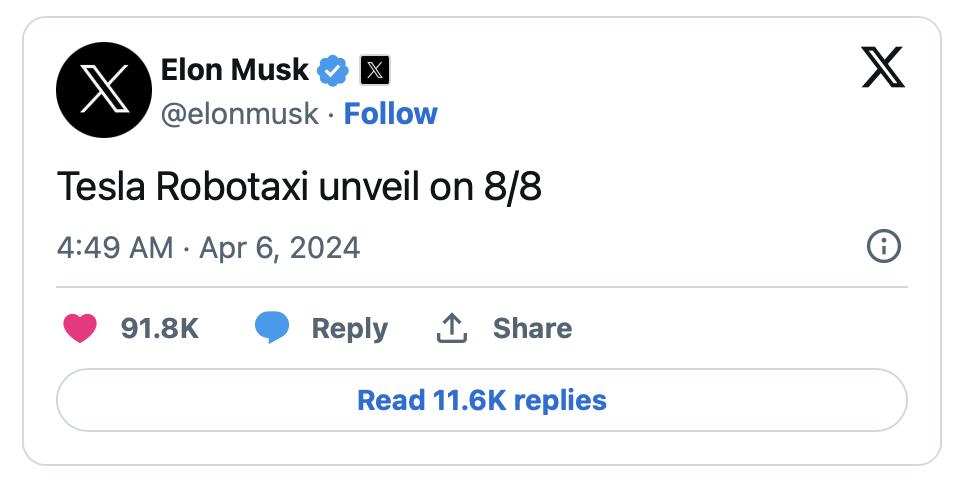Open the 4:49 AM time link
The height and width of the screenshot is (480, 962).
(114, 247)
